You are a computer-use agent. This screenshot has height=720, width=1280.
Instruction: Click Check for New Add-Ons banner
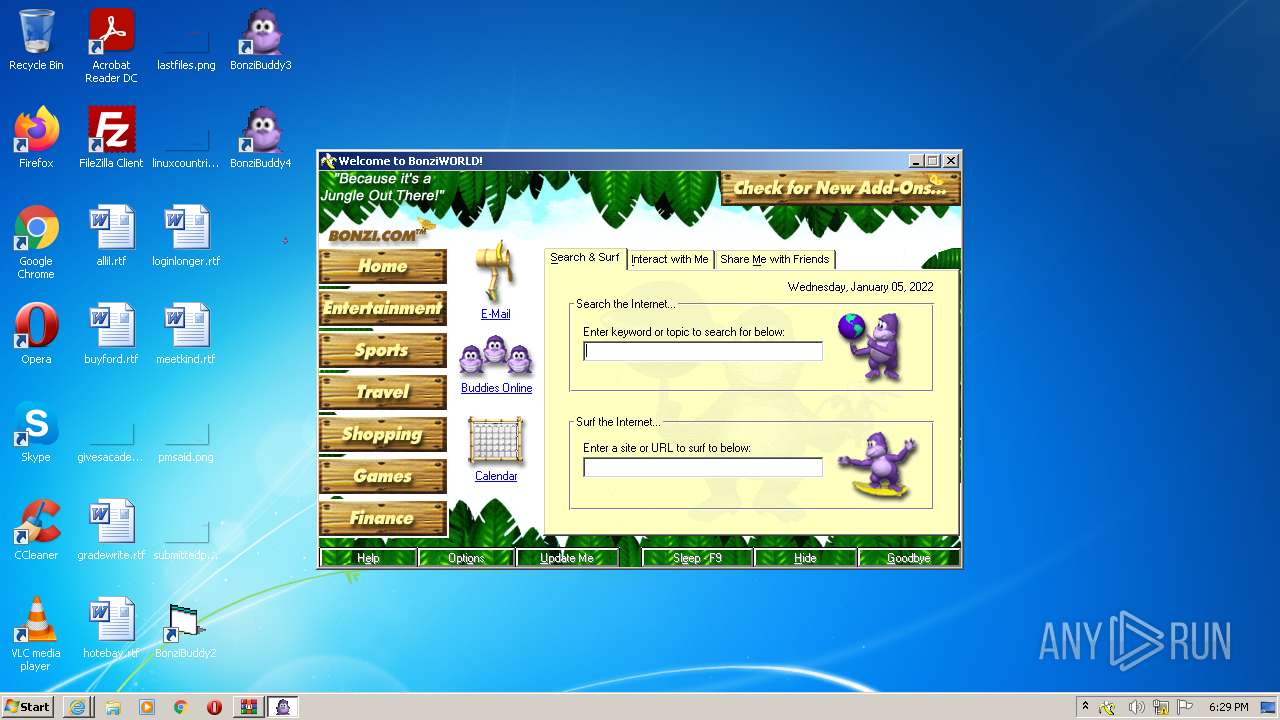tap(840, 188)
